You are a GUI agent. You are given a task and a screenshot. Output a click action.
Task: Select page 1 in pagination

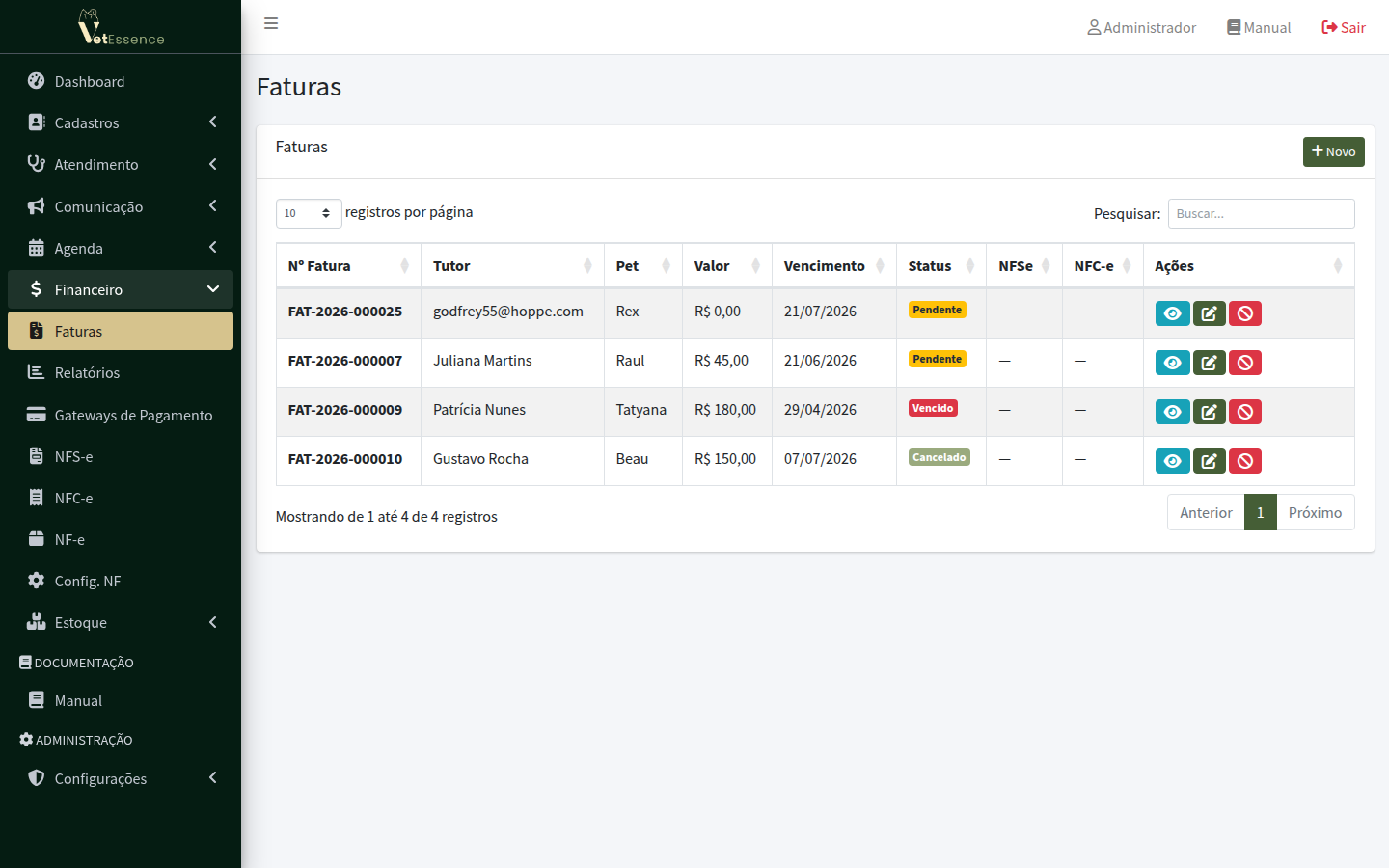(x=1260, y=512)
